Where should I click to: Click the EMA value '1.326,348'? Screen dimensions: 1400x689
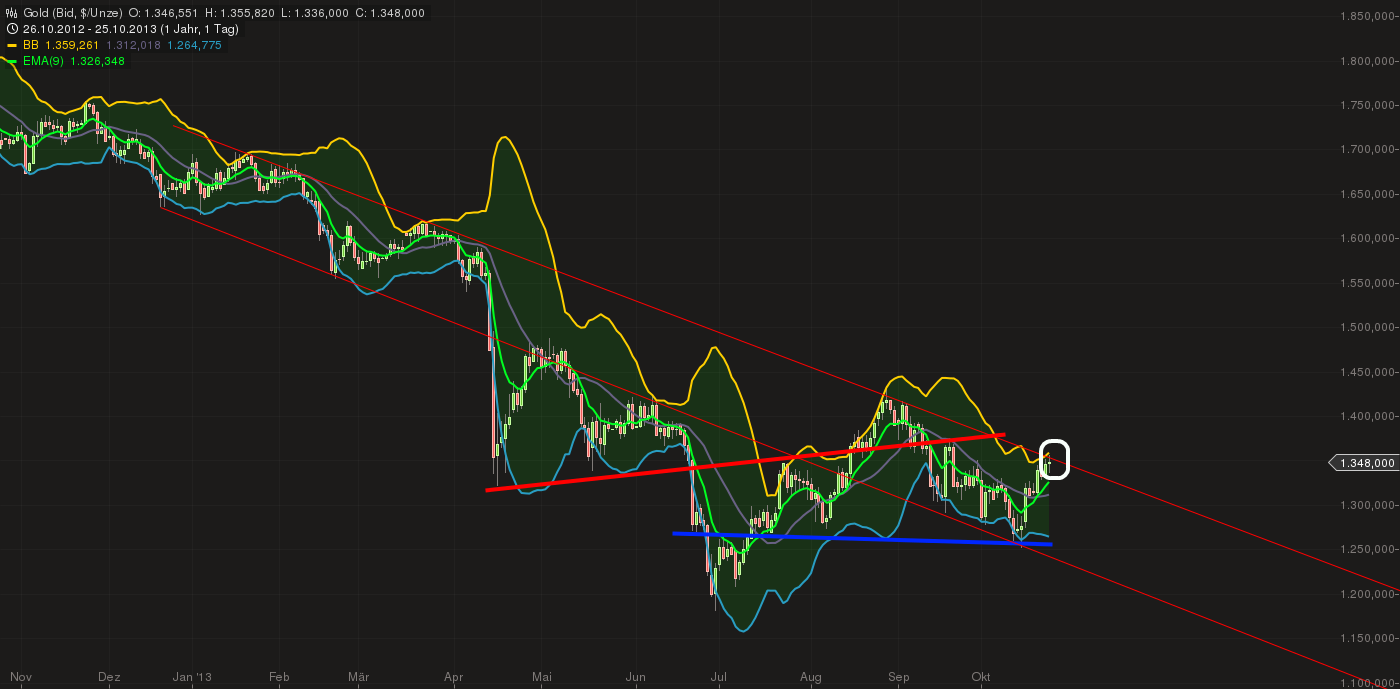(x=97, y=61)
